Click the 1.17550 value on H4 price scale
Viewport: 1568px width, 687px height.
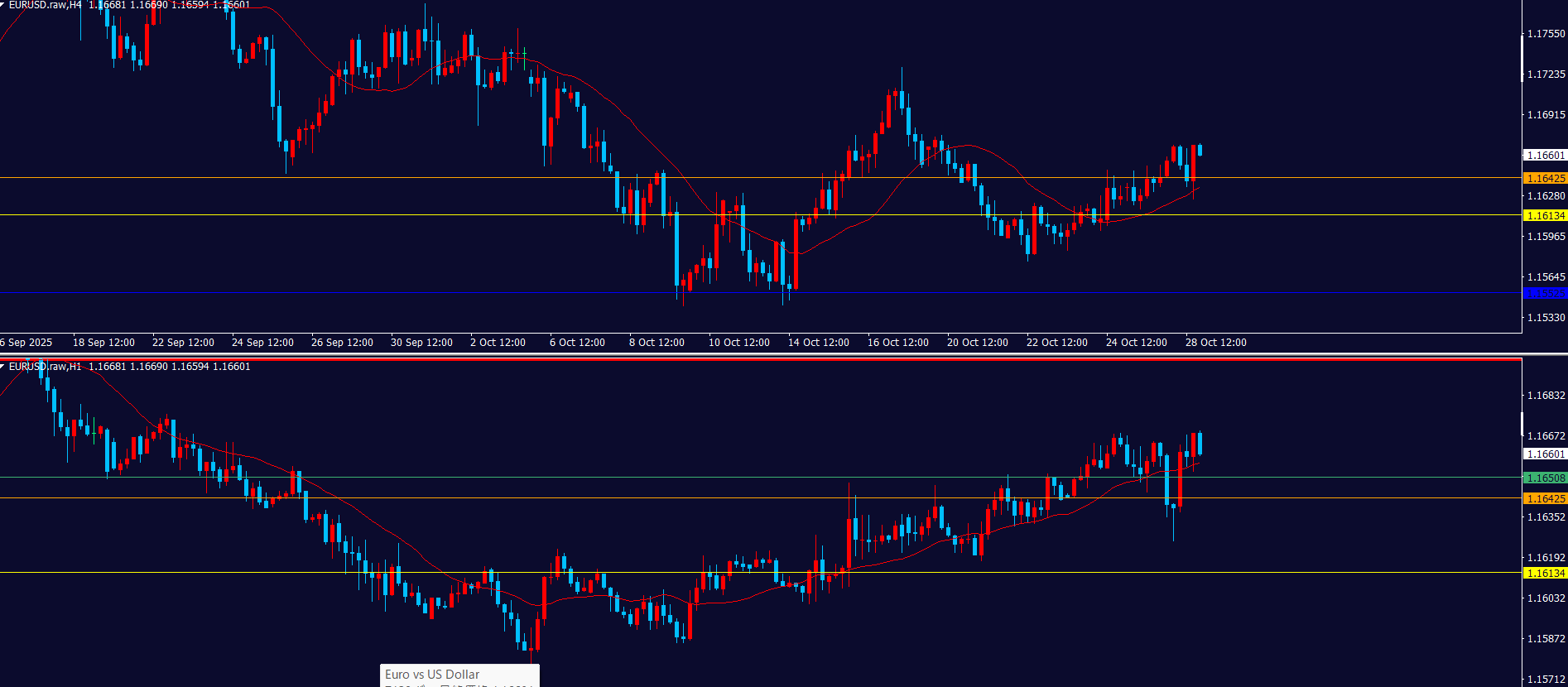[x=1546, y=34]
